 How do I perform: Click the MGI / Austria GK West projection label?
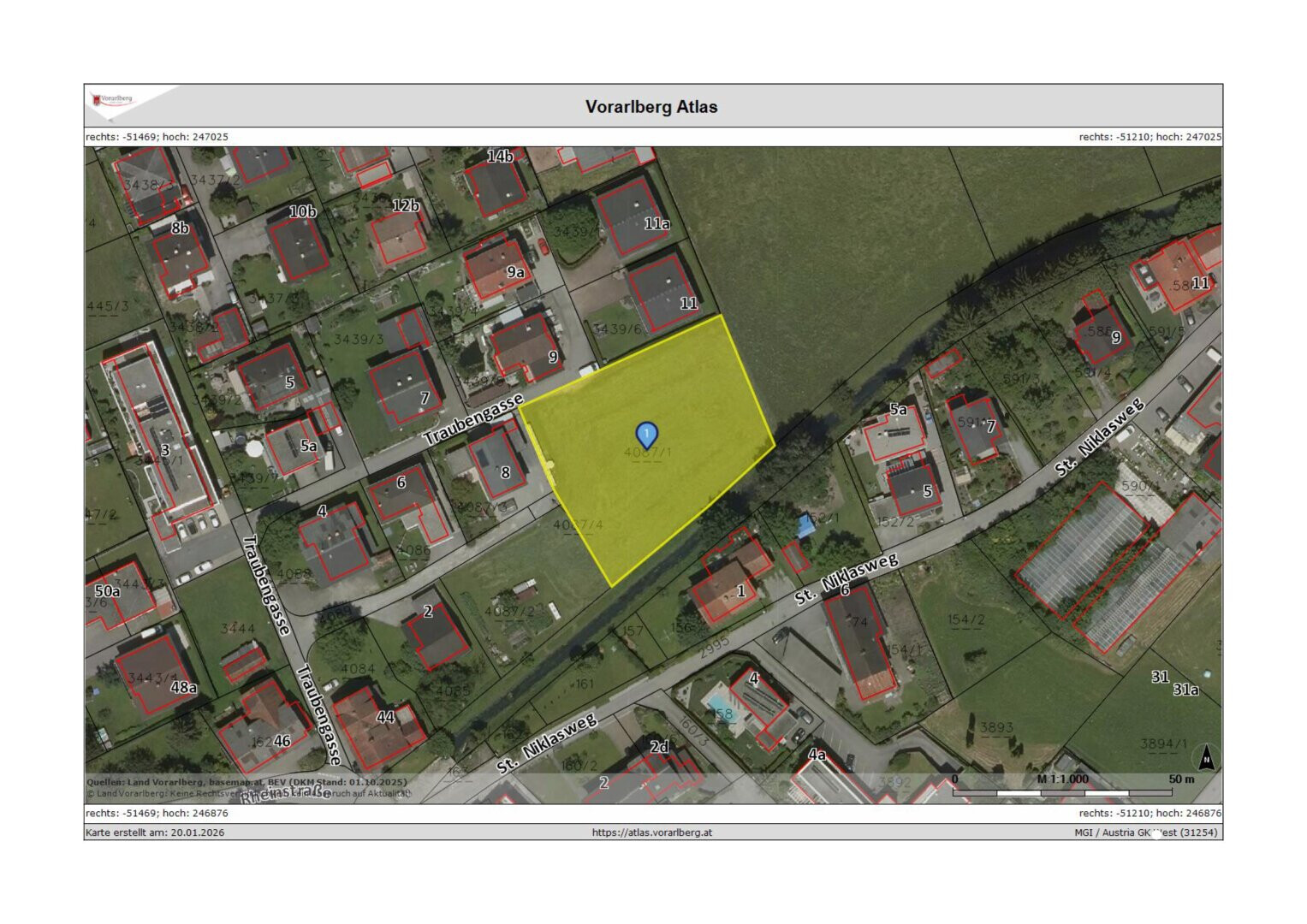(x=1146, y=832)
